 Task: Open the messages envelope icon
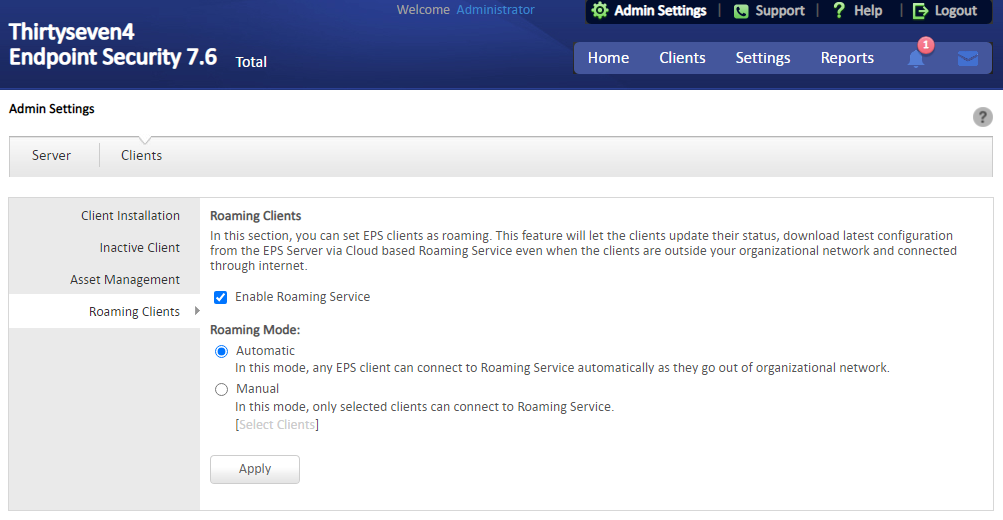coord(968,59)
